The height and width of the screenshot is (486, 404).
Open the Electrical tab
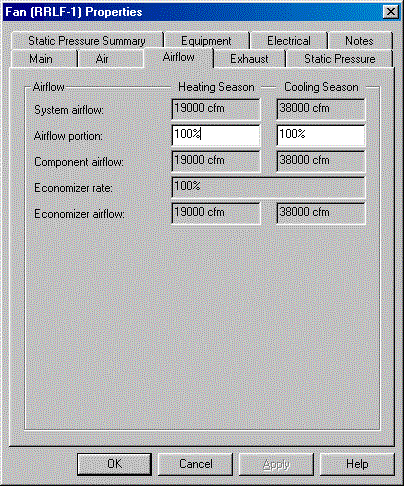[x=289, y=41]
